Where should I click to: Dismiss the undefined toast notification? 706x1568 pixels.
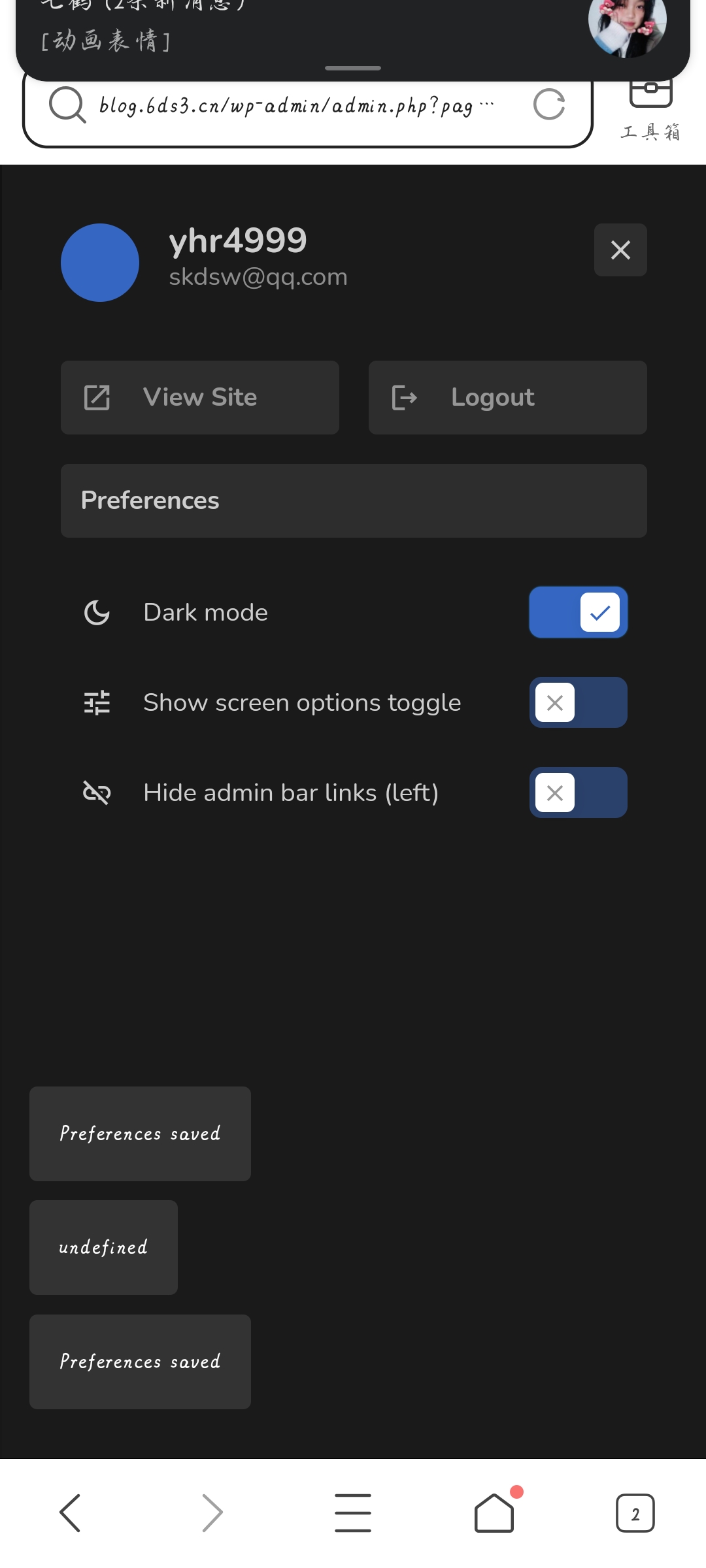pyautogui.click(x=103, y=1247)
